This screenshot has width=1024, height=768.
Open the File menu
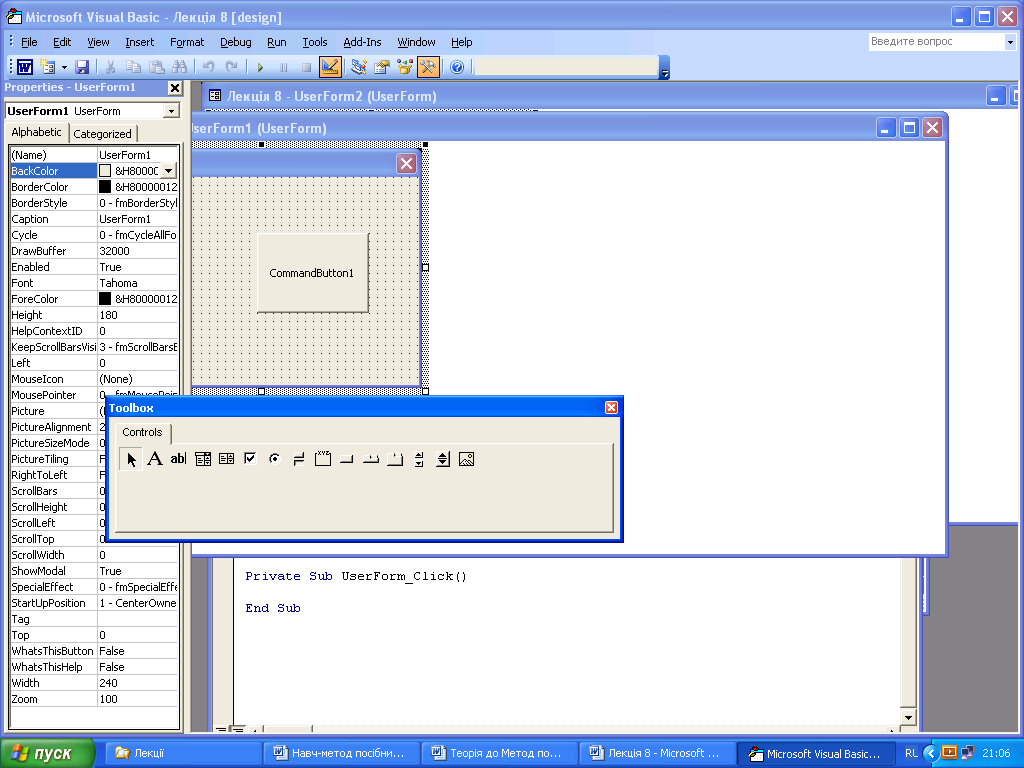29,42
